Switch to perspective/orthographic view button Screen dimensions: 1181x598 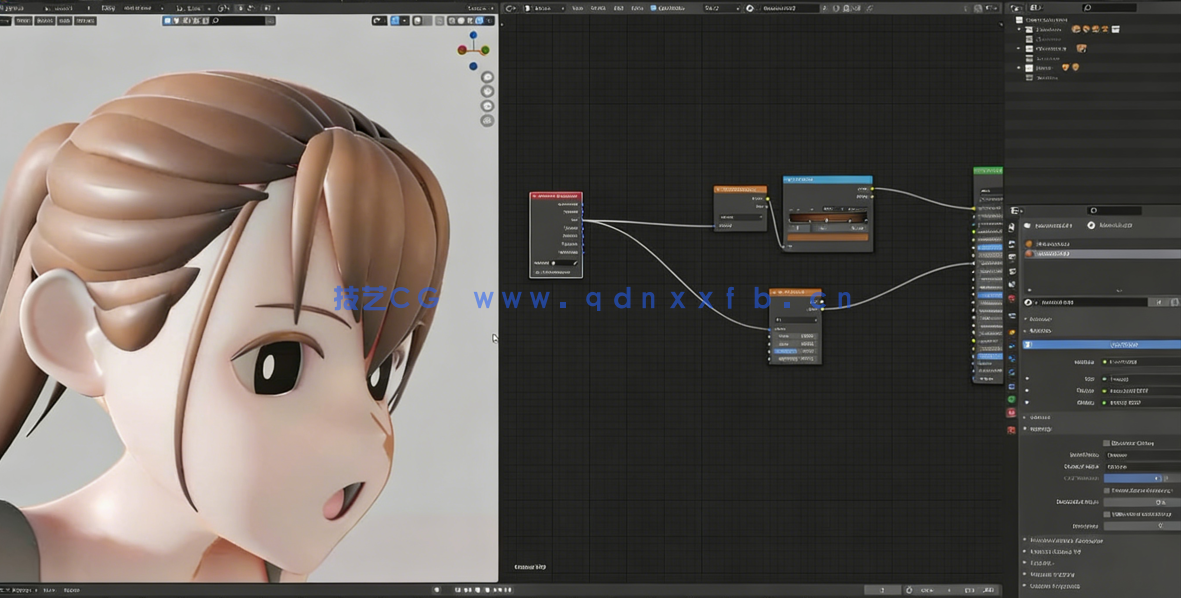coord(487,120)
